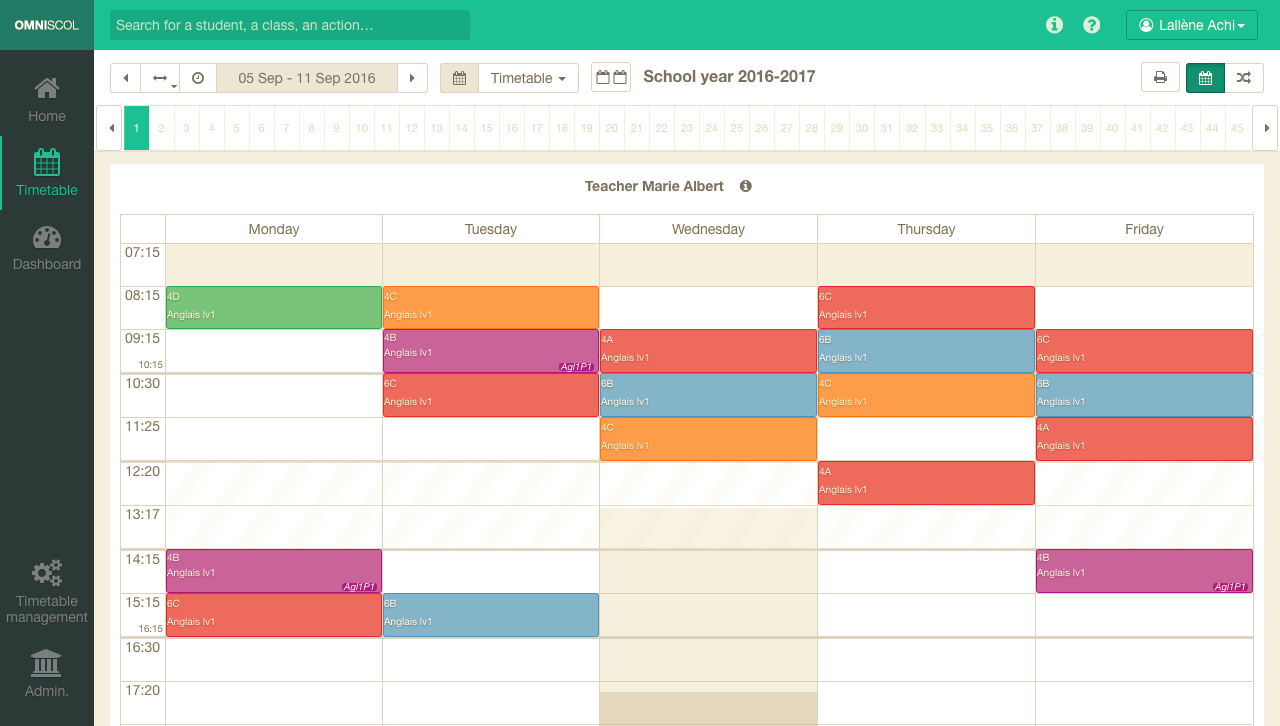Click the printer icon to print timetable
Viewport: 1280px width, 726px height.
(1160, 78)
